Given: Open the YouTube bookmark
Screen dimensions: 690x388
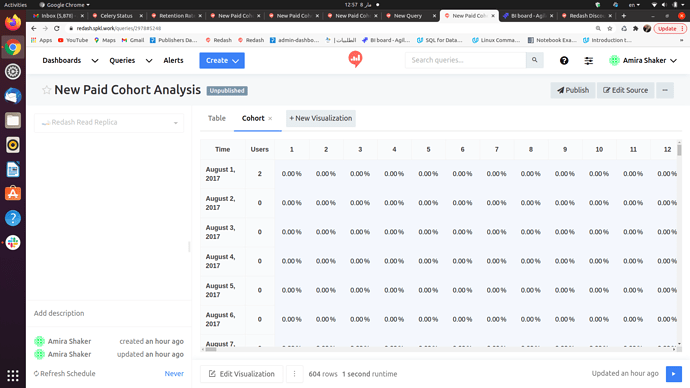Looking at the screenshot, I should click(73, 40).
